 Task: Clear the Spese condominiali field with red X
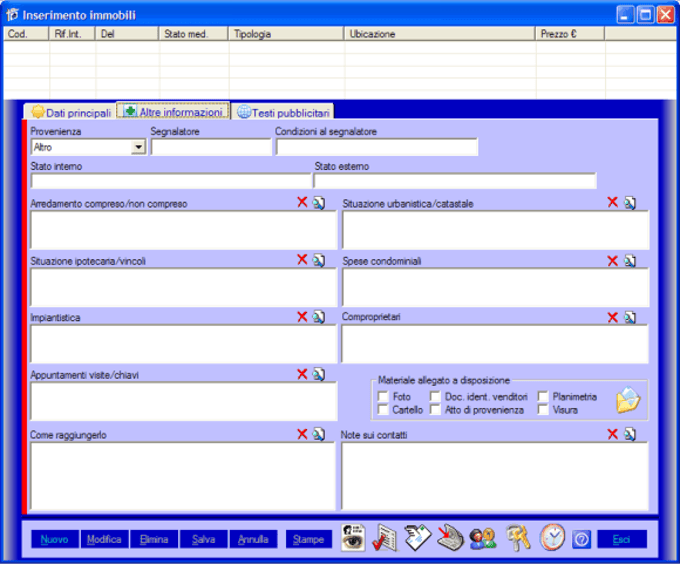point(612,261)
